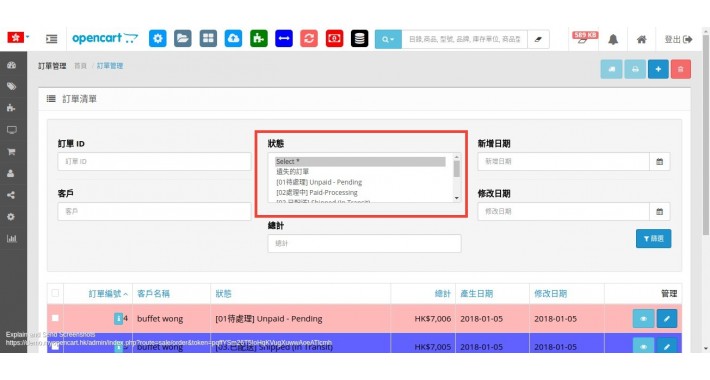Open the notifications bell
This screenshot has width=710, height=380.
[613, 39]
